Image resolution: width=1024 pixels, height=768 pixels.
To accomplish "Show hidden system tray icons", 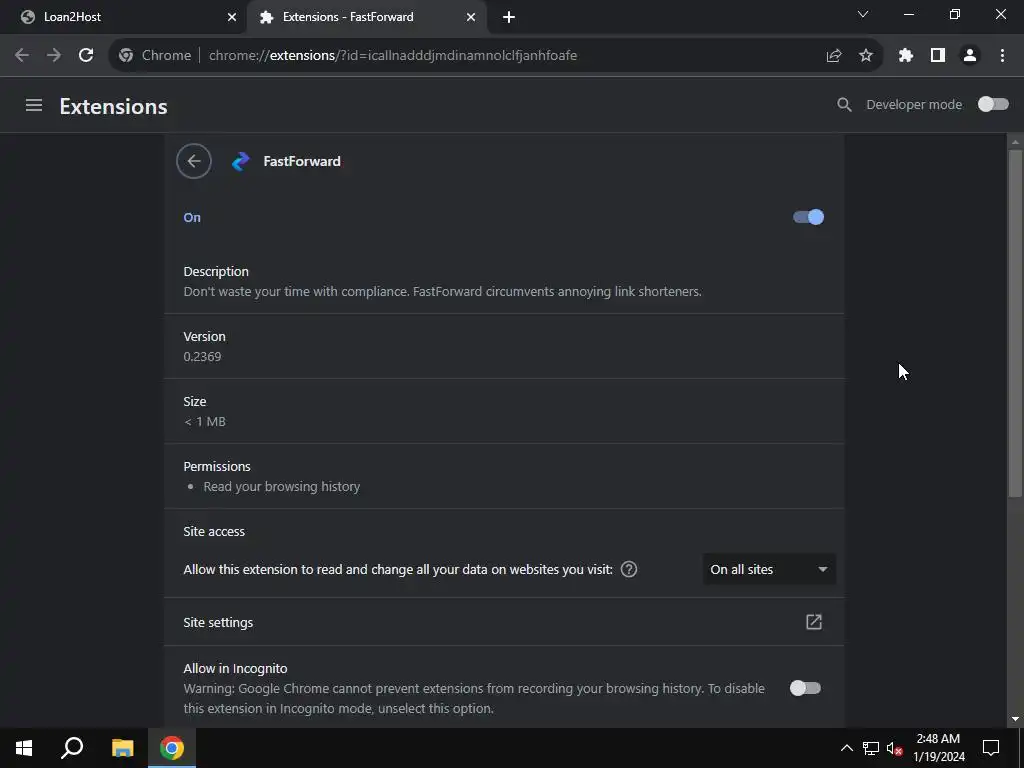I will (846, 748).
